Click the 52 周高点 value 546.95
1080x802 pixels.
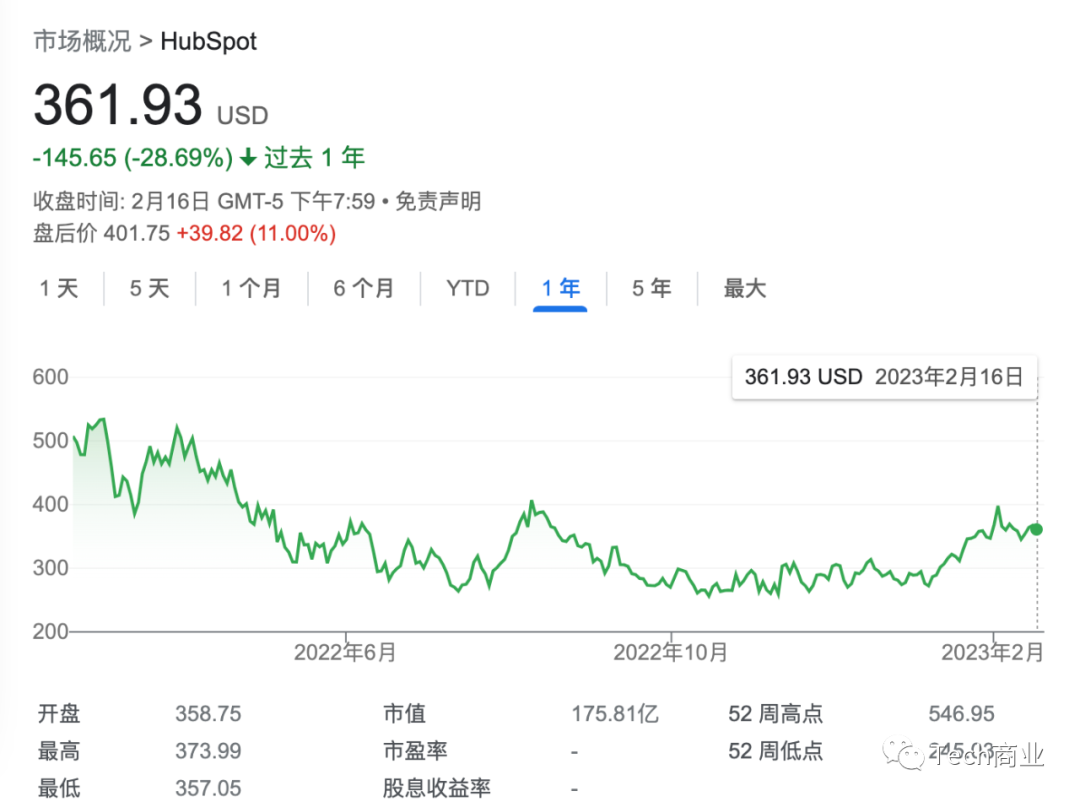tap(962, 713)
